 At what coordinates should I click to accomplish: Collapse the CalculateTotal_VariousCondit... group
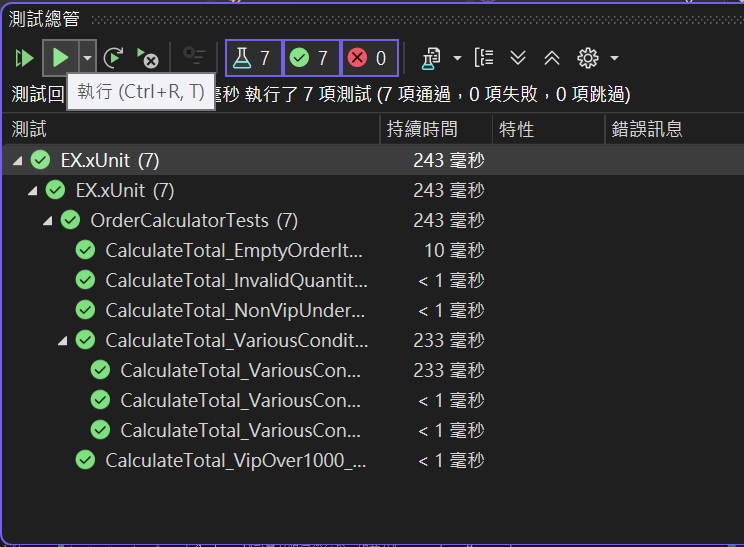pos(63,341)
